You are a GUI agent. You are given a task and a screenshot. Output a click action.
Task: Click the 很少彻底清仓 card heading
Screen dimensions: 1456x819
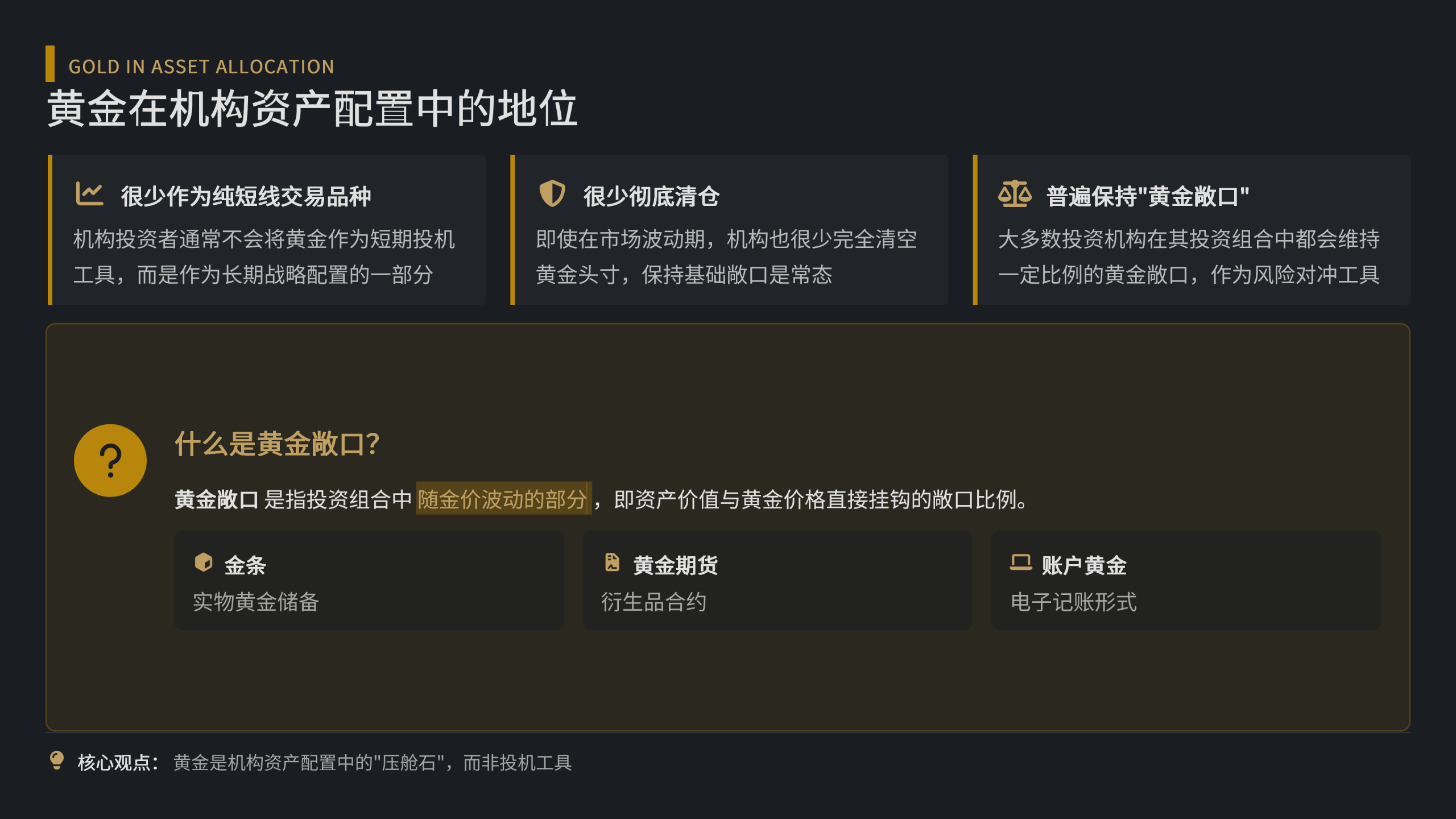tap(652, 197)
